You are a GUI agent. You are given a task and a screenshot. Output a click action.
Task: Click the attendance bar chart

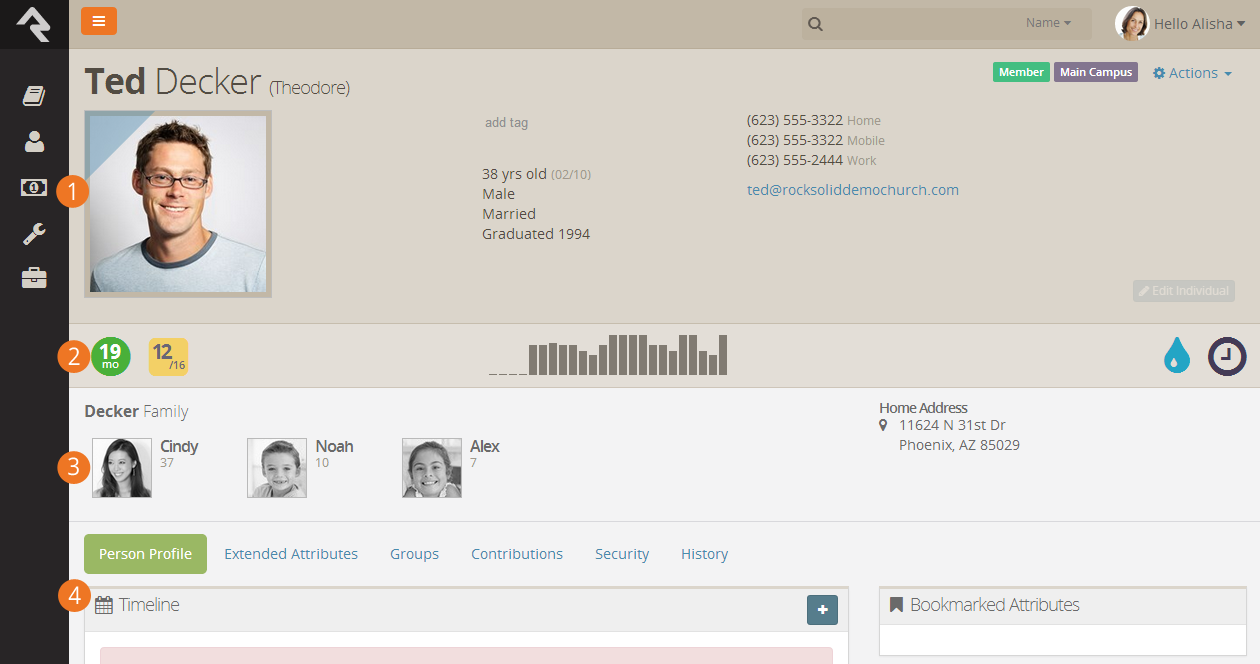608,355
